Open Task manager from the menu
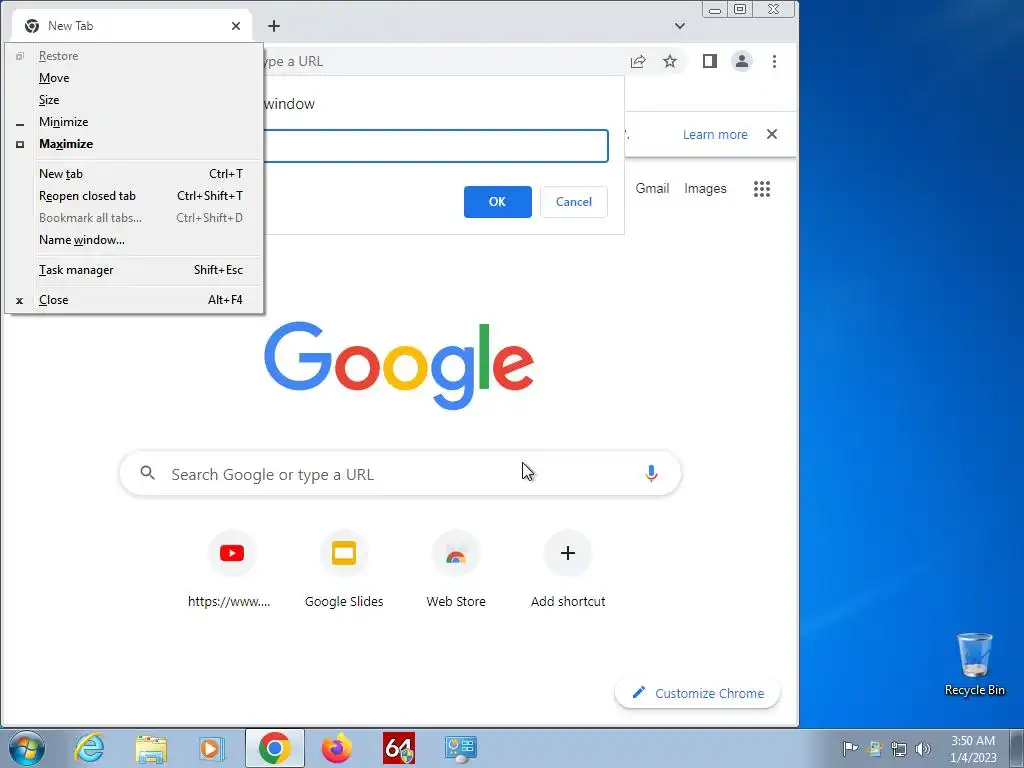 (134, 270)
